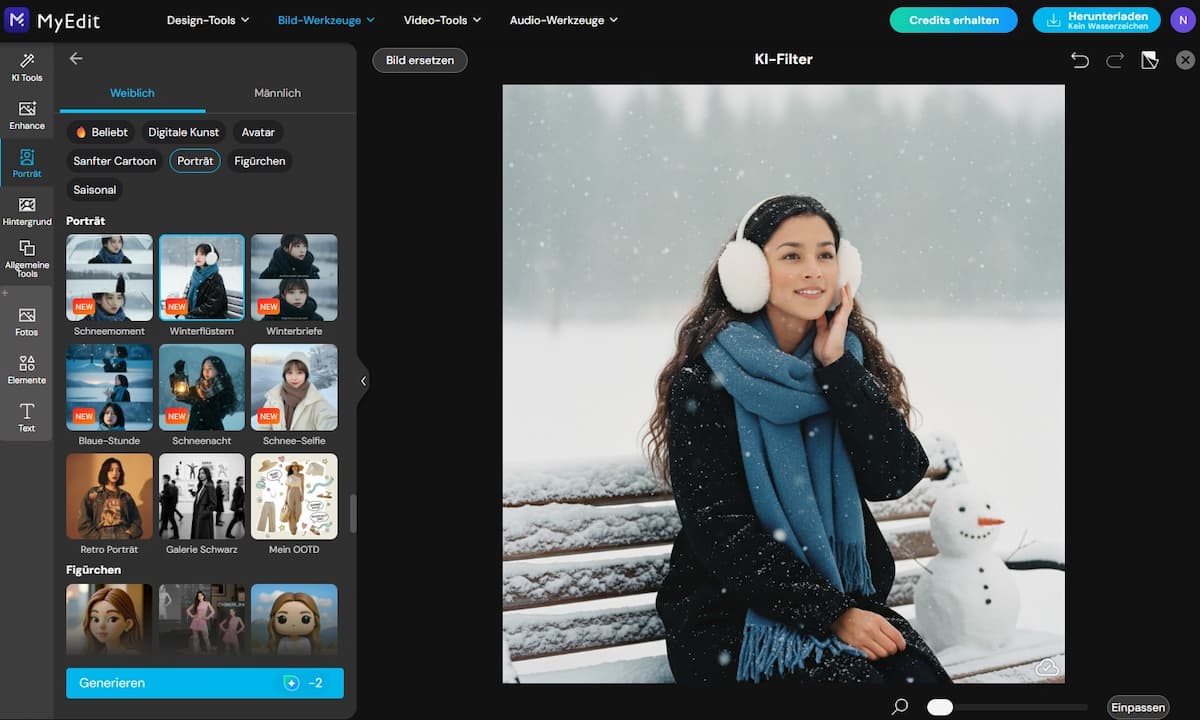
Task: Activate the Saisonal filter chip
Action: pos(94,189)
